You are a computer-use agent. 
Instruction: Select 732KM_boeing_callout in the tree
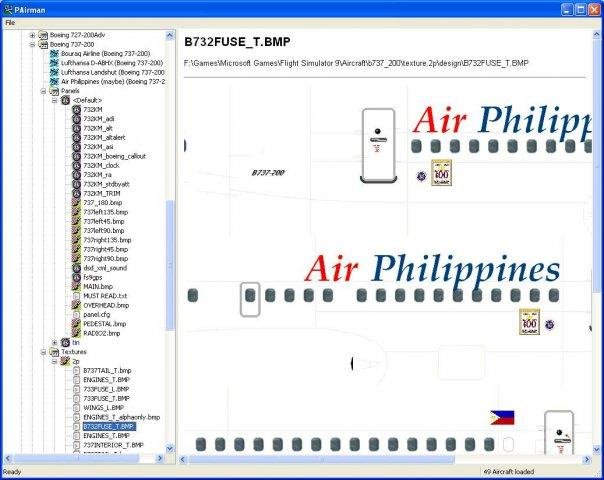[115, 156]
